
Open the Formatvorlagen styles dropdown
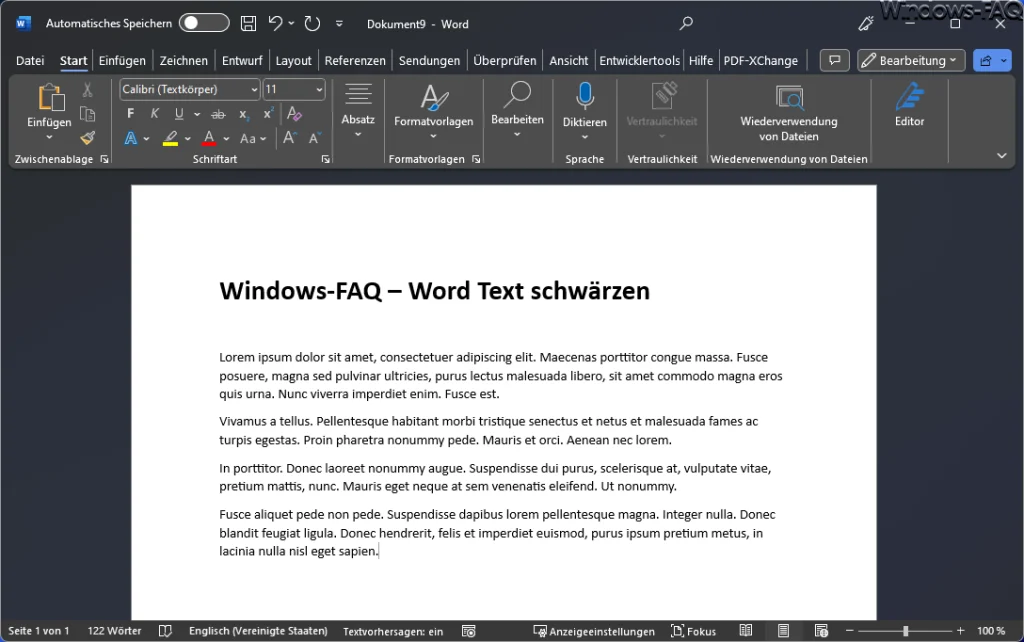(x=434, y=111)
